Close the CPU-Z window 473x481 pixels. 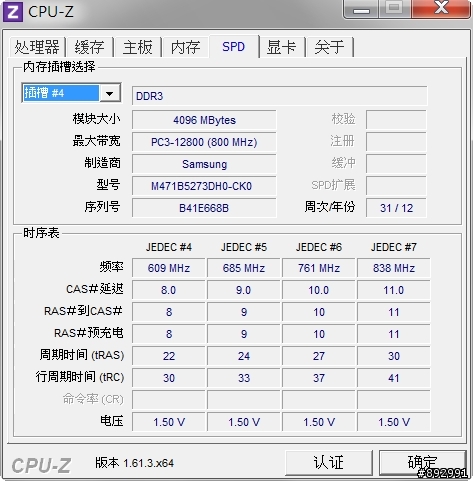click(441, 9)
